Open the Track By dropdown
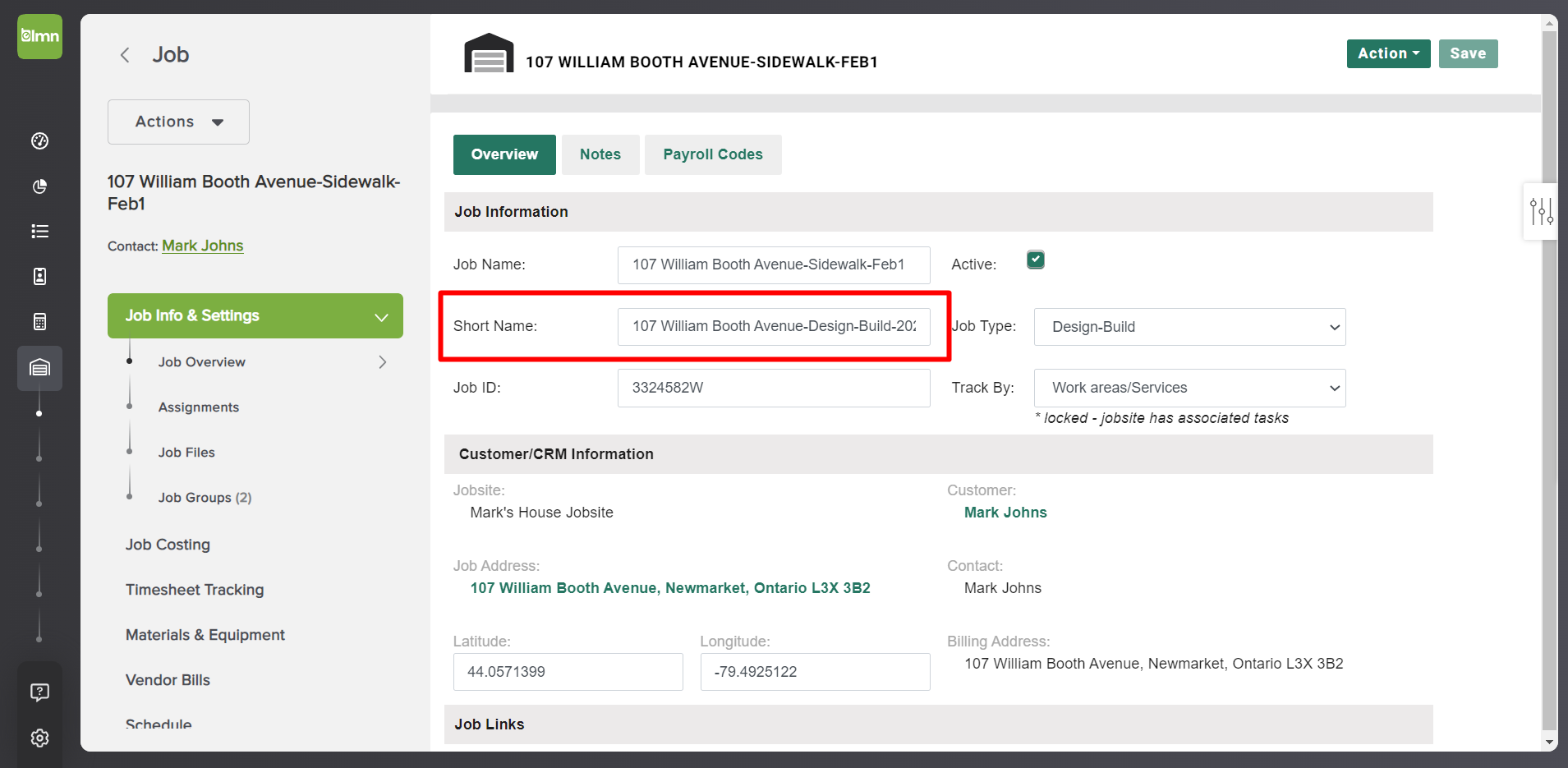Image resolution: width=1568 pixels, height=768 pixels. point(1189,388)
